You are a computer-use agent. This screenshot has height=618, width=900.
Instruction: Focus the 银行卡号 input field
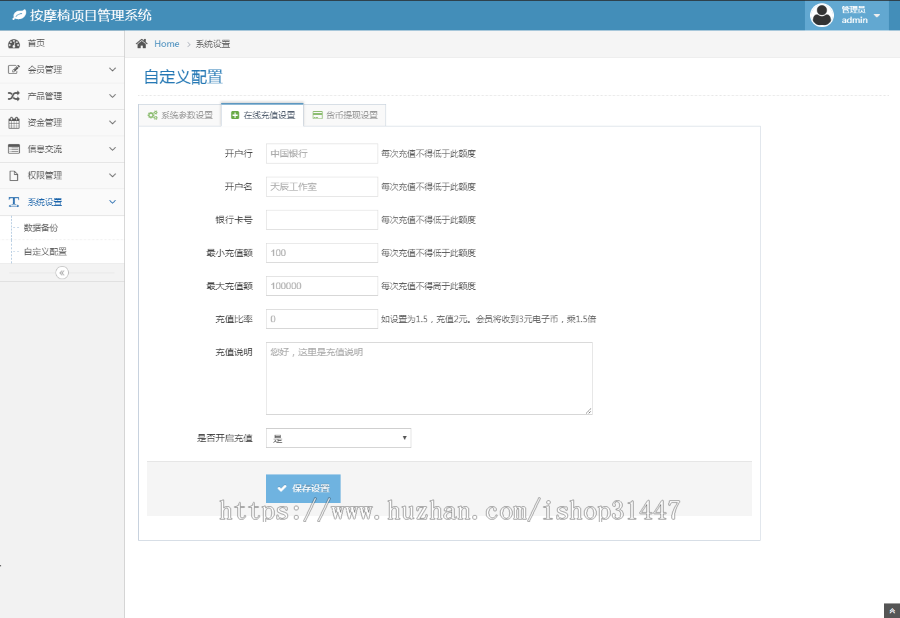coord(322,220)
